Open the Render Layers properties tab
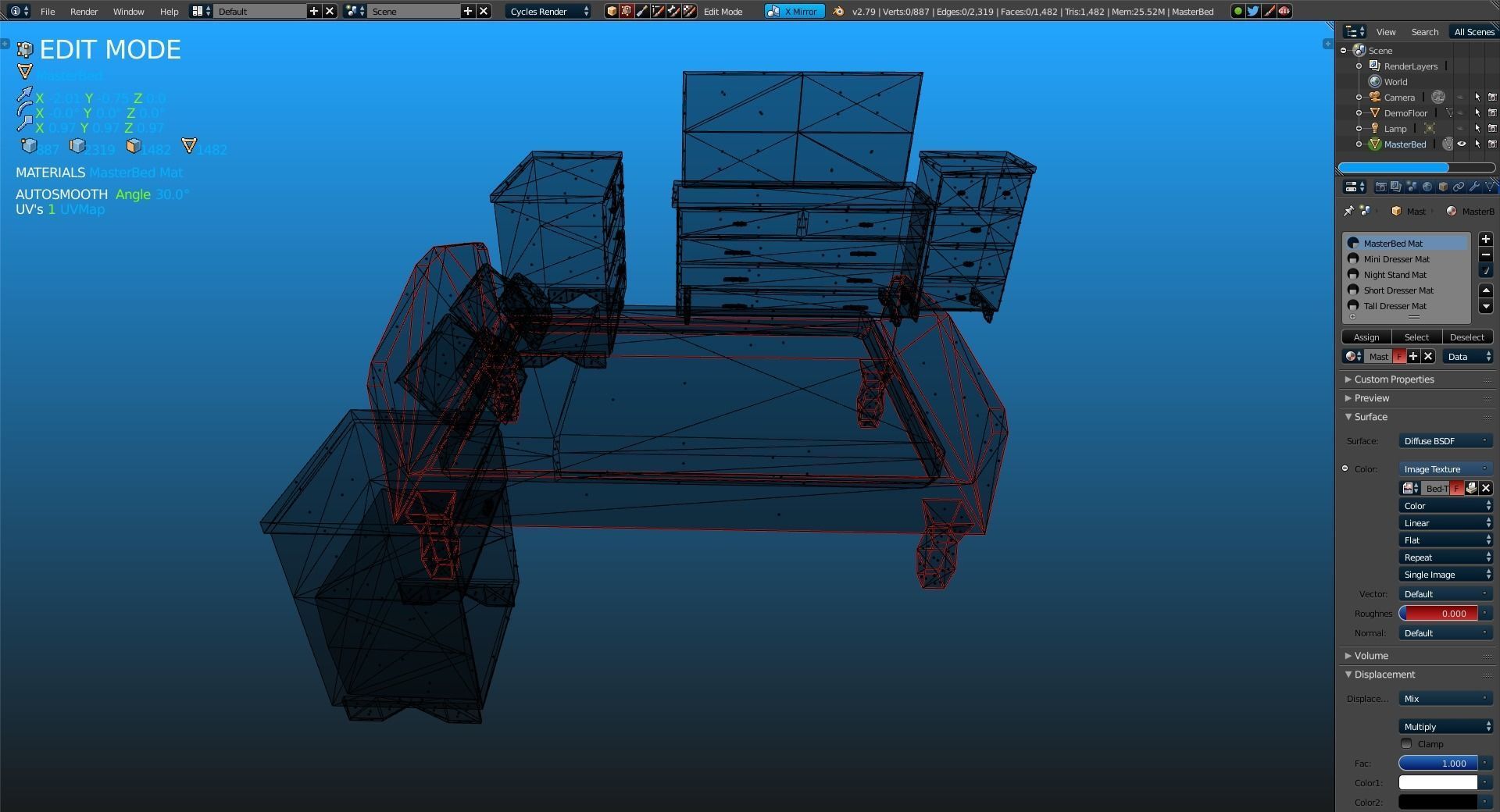This screenshot has height=812, width=1500. [x=1396, y=187]
